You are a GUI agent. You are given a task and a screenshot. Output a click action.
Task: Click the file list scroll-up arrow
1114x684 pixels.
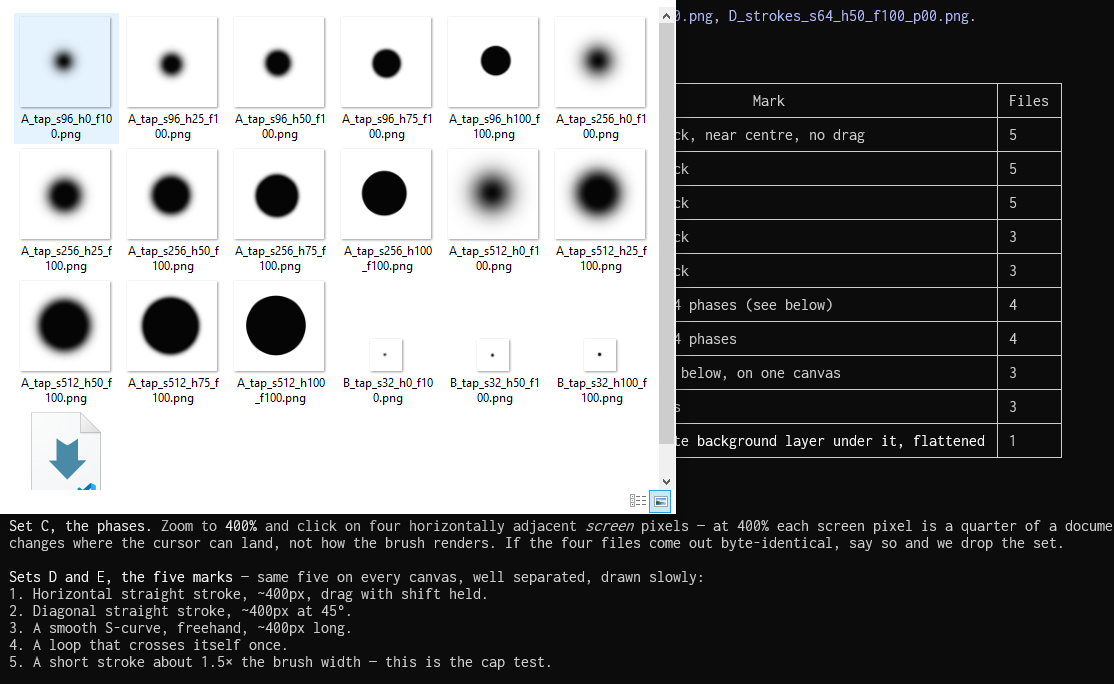666,16
